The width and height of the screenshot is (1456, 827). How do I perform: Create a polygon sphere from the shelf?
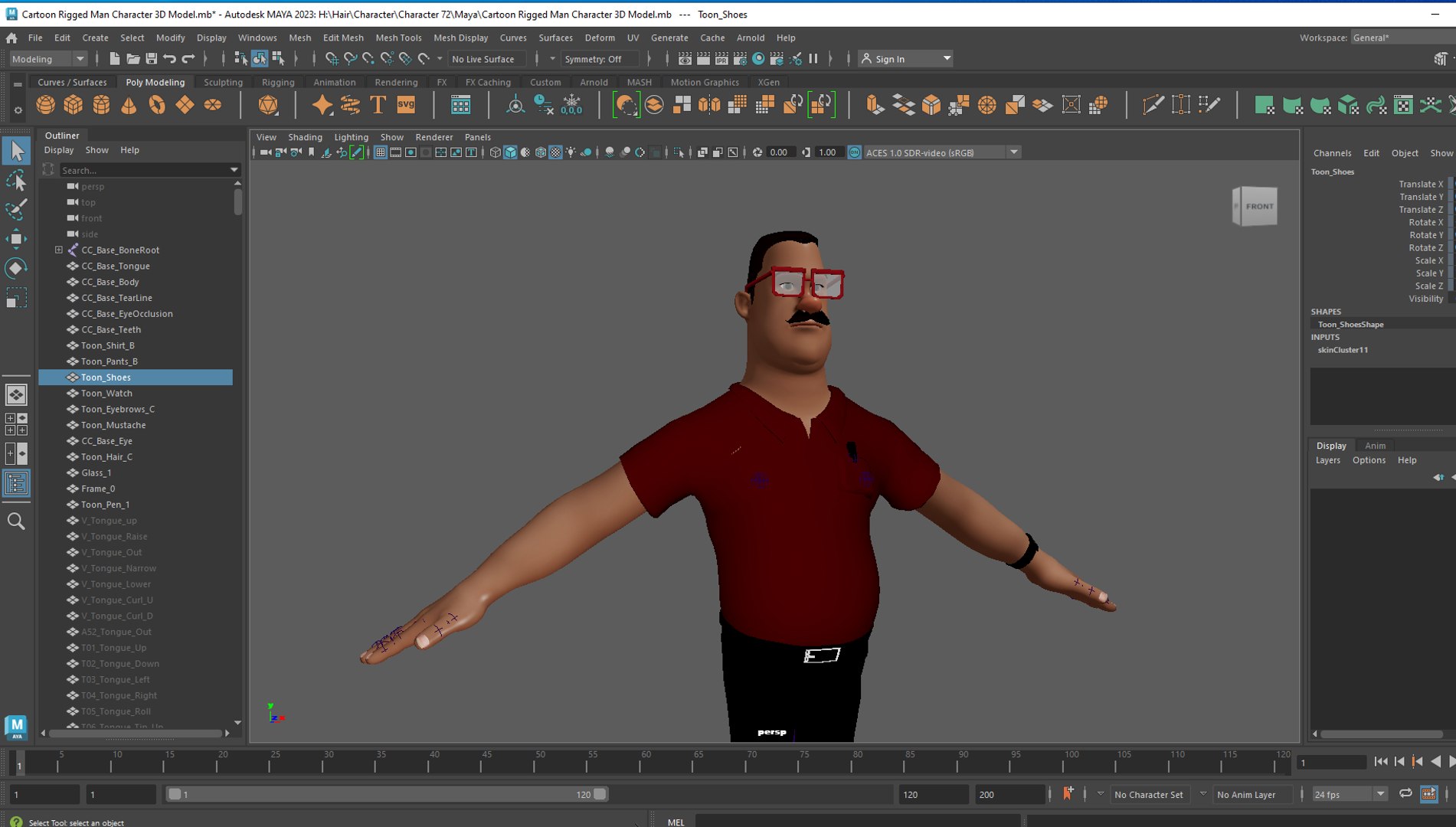click(x=46, y=105)
